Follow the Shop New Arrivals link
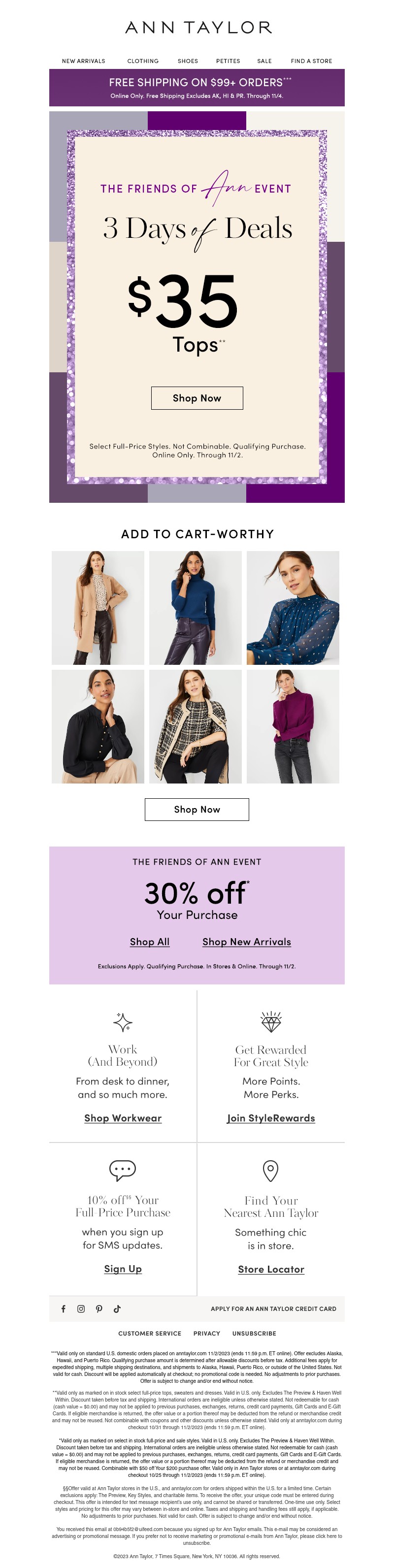Screen dimensions: 394x1568 247,942
